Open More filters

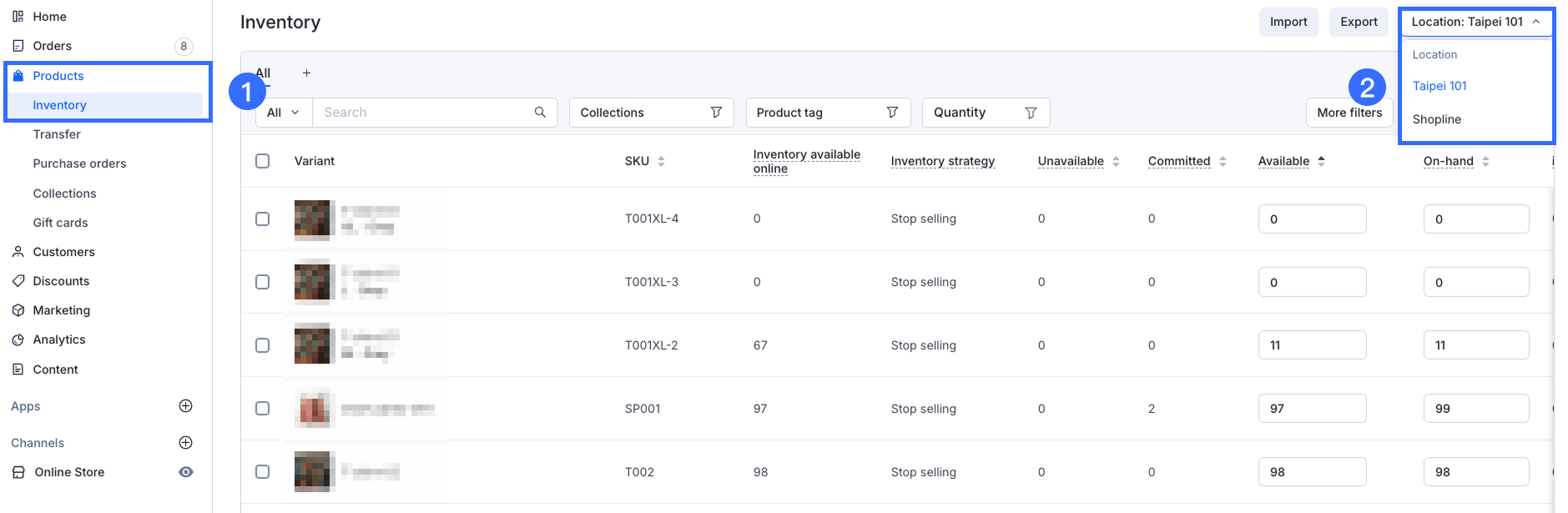tap(1349, 113)
